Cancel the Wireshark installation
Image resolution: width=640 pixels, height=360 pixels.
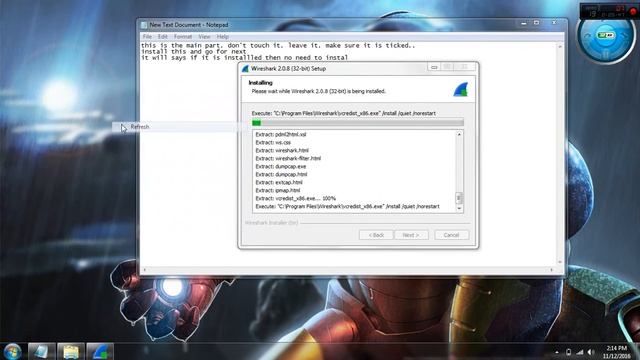click(451, 235)
